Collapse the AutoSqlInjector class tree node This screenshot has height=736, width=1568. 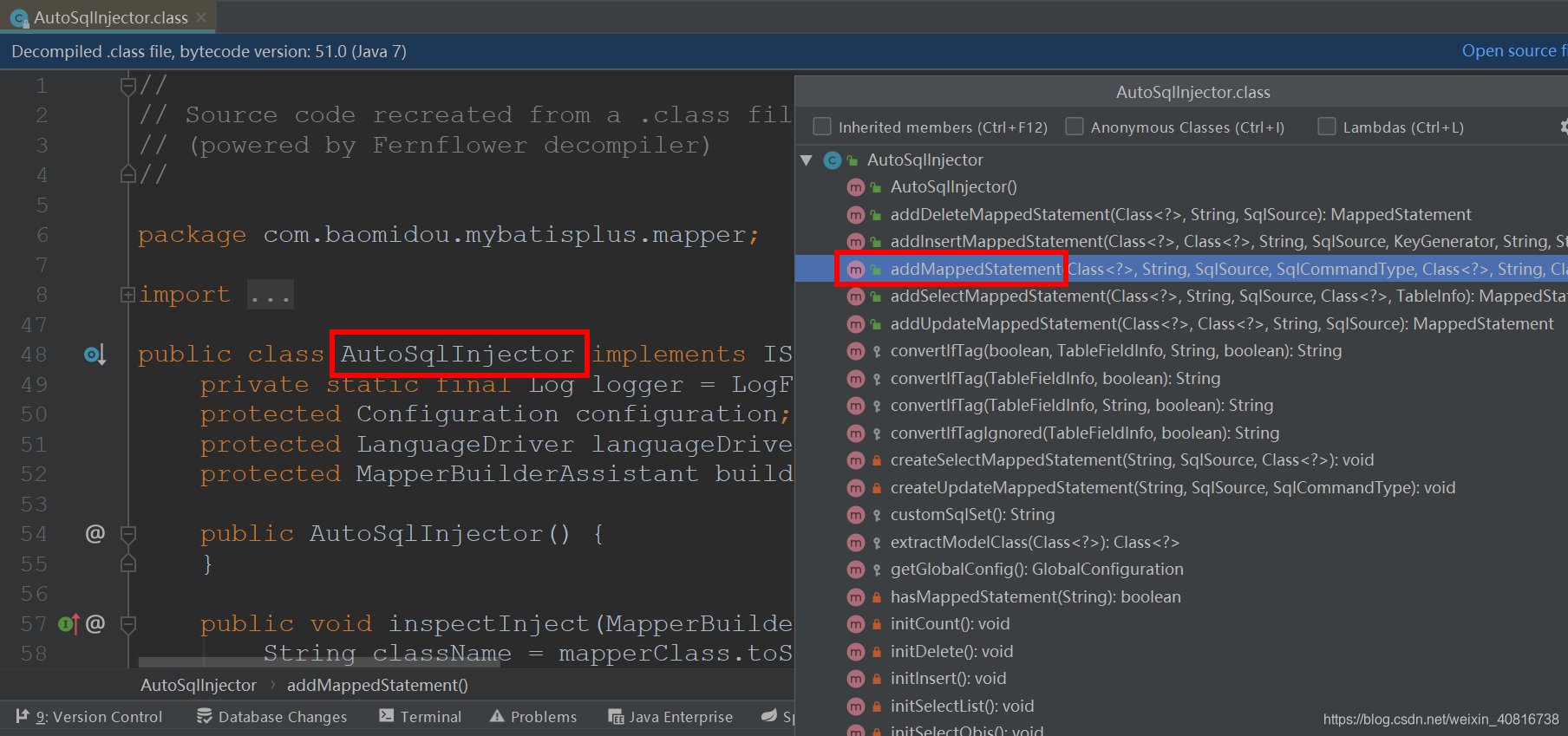807,160
